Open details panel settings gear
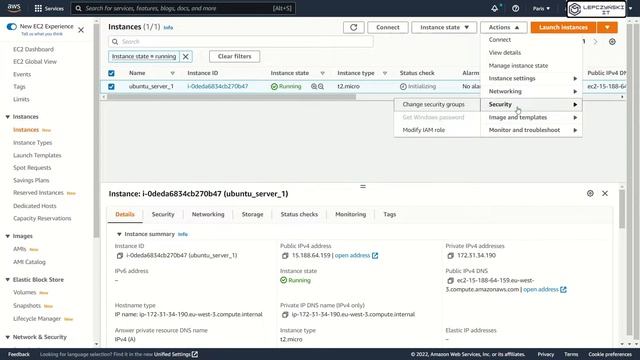This screenshot has width=640, height=360. pyautogui.click(x=590, y=193)
